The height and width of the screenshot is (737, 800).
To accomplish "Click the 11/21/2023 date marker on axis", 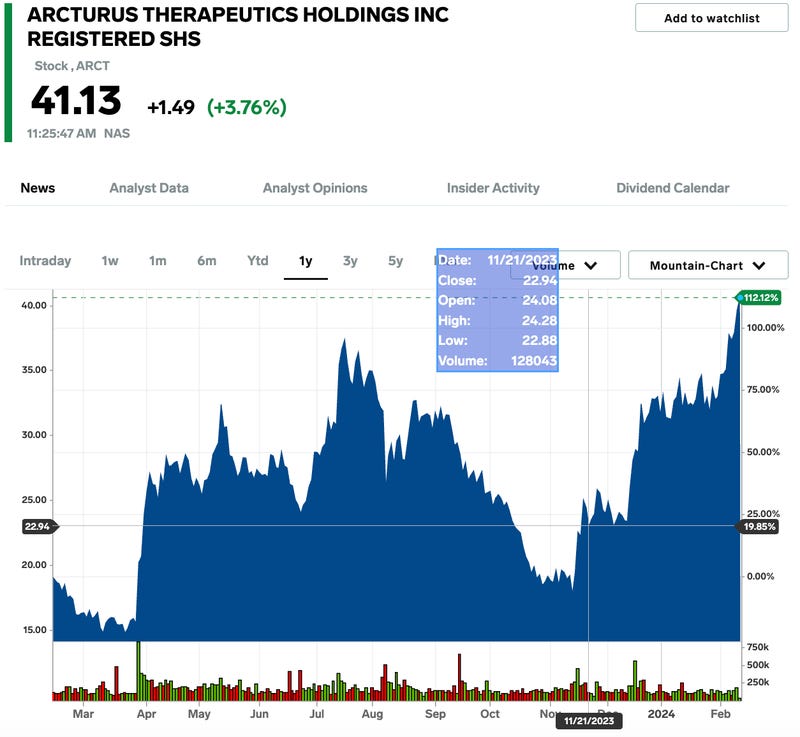I will (x=588, y=720).
